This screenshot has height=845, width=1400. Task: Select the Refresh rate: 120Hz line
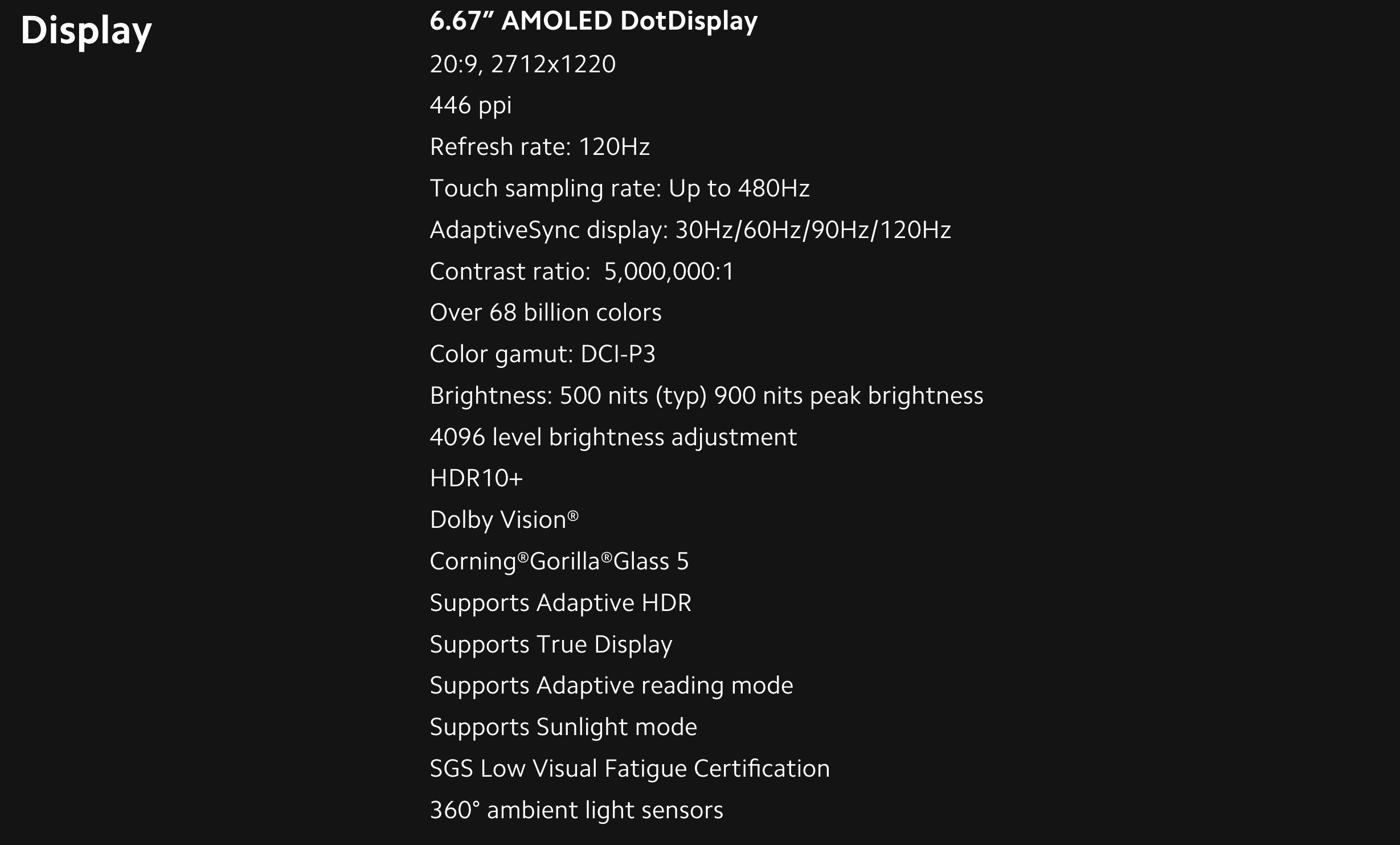(539, 147)
